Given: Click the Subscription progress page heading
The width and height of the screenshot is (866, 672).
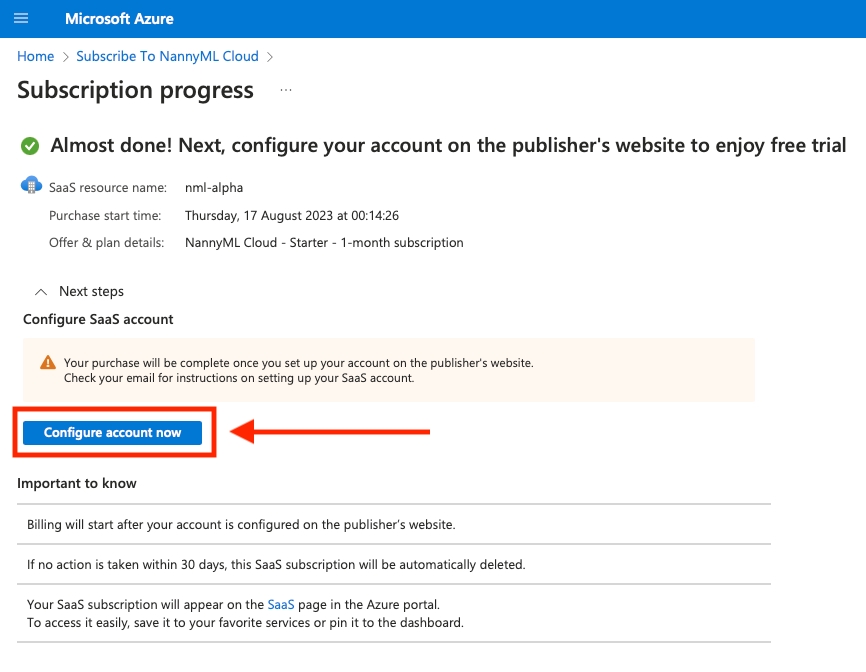Looking at the screenshot, I should point(135,90).
